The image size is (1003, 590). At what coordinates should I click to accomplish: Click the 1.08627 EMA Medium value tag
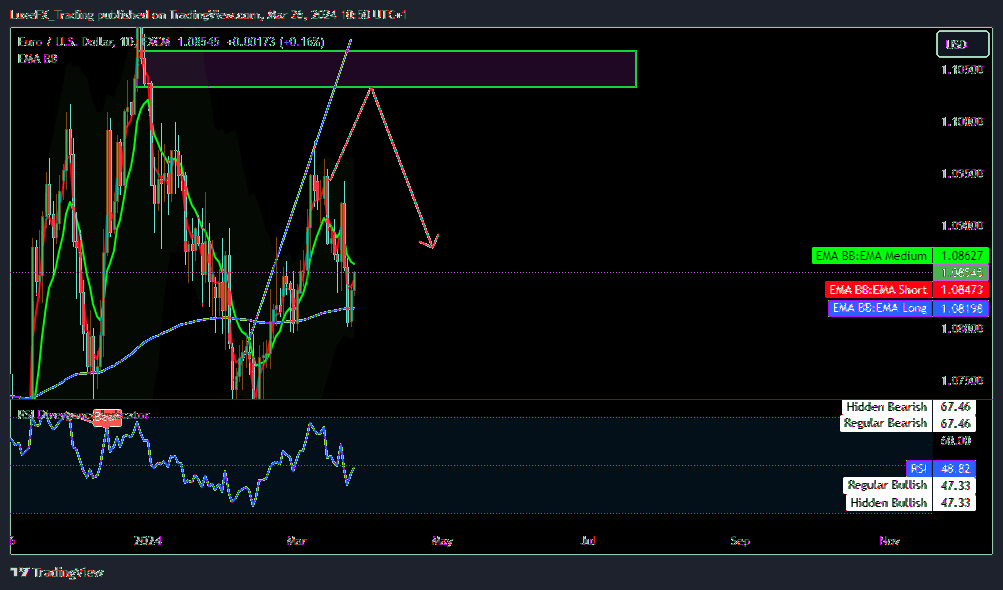(x=961, y=256)
